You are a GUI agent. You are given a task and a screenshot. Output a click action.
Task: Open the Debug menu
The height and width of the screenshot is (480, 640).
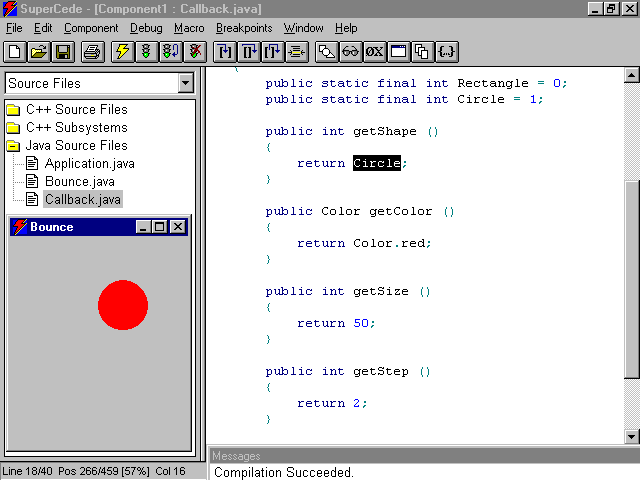146,28
